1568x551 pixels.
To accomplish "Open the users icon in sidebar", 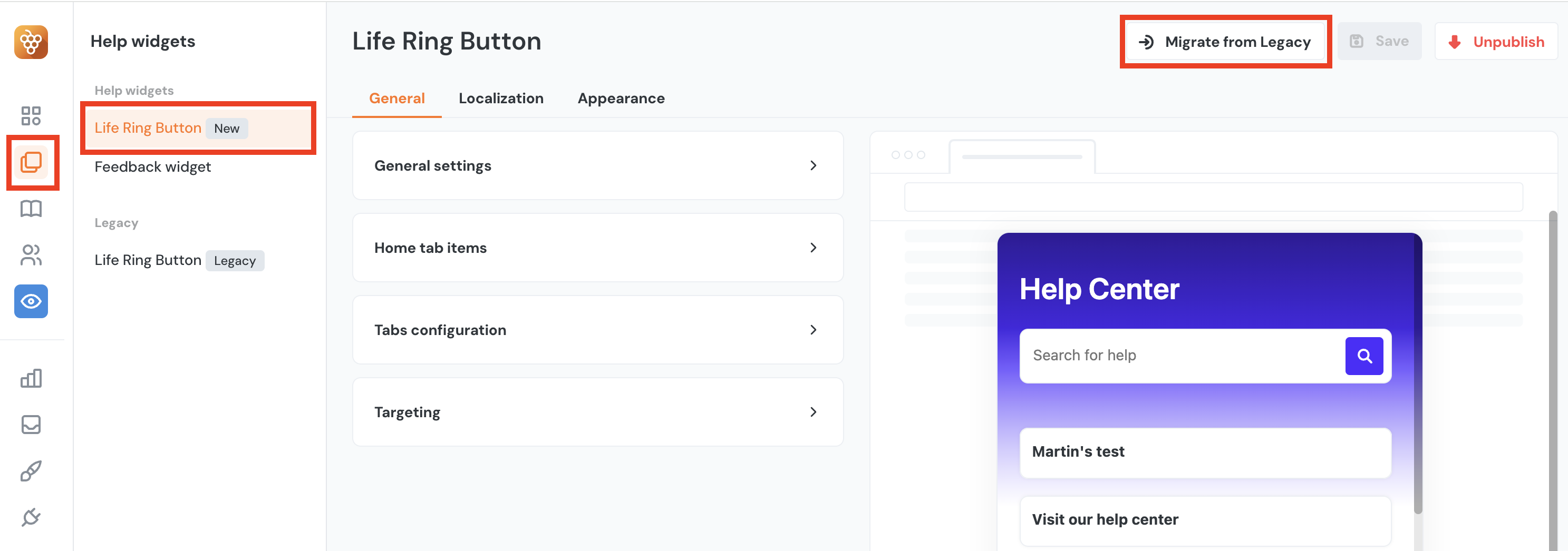I will (31, 255).
